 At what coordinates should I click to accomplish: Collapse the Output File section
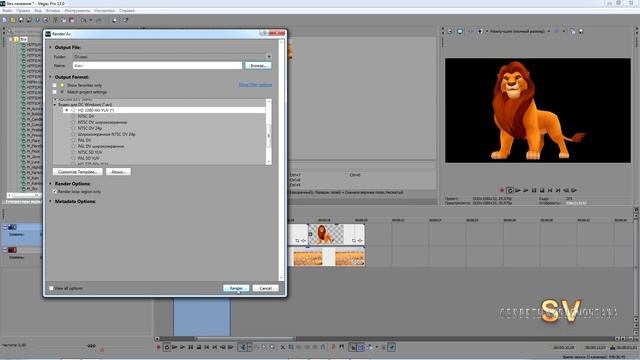point(51,47)
